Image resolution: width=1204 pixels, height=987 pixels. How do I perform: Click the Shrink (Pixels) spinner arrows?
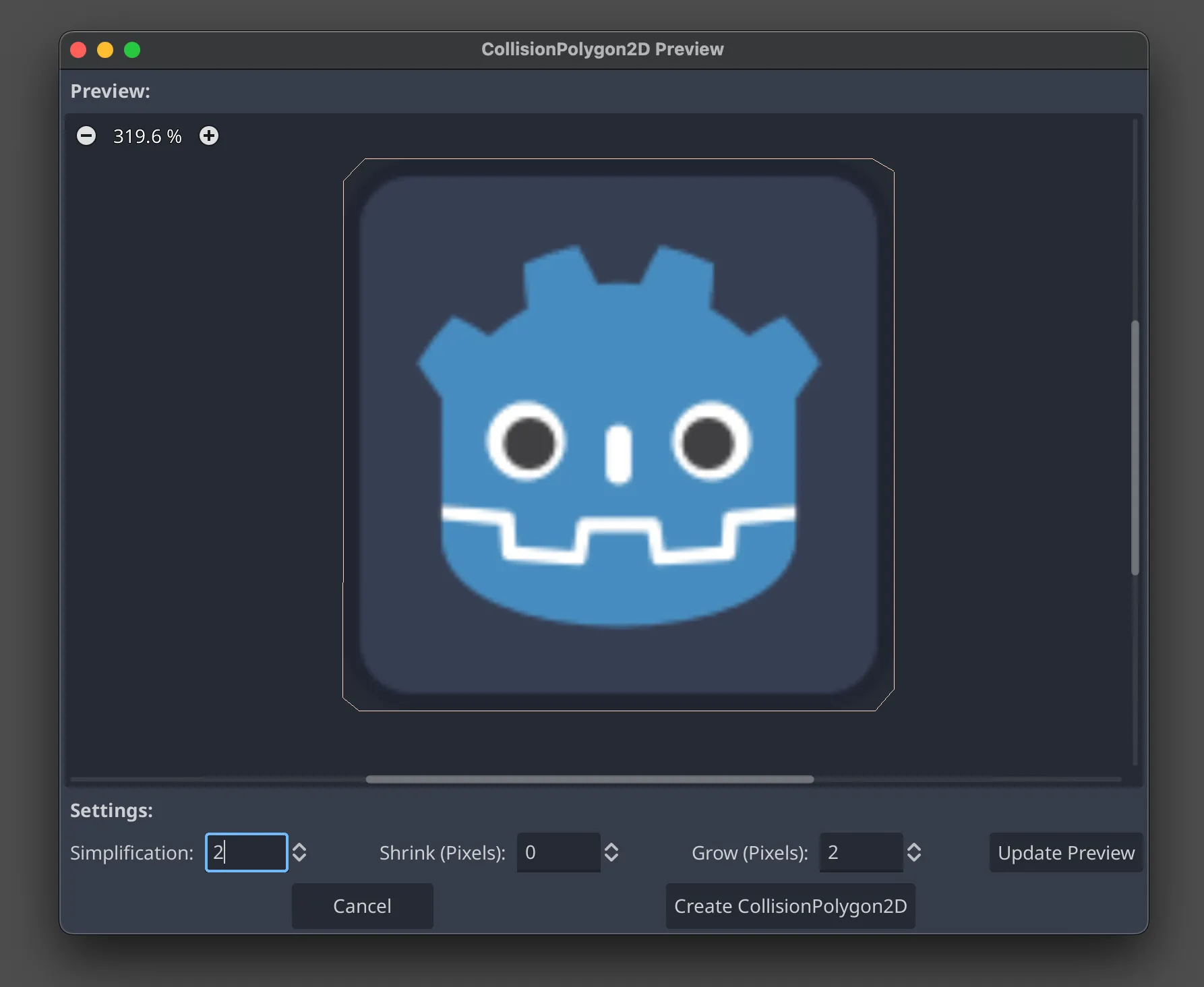(x=611, y=852)
